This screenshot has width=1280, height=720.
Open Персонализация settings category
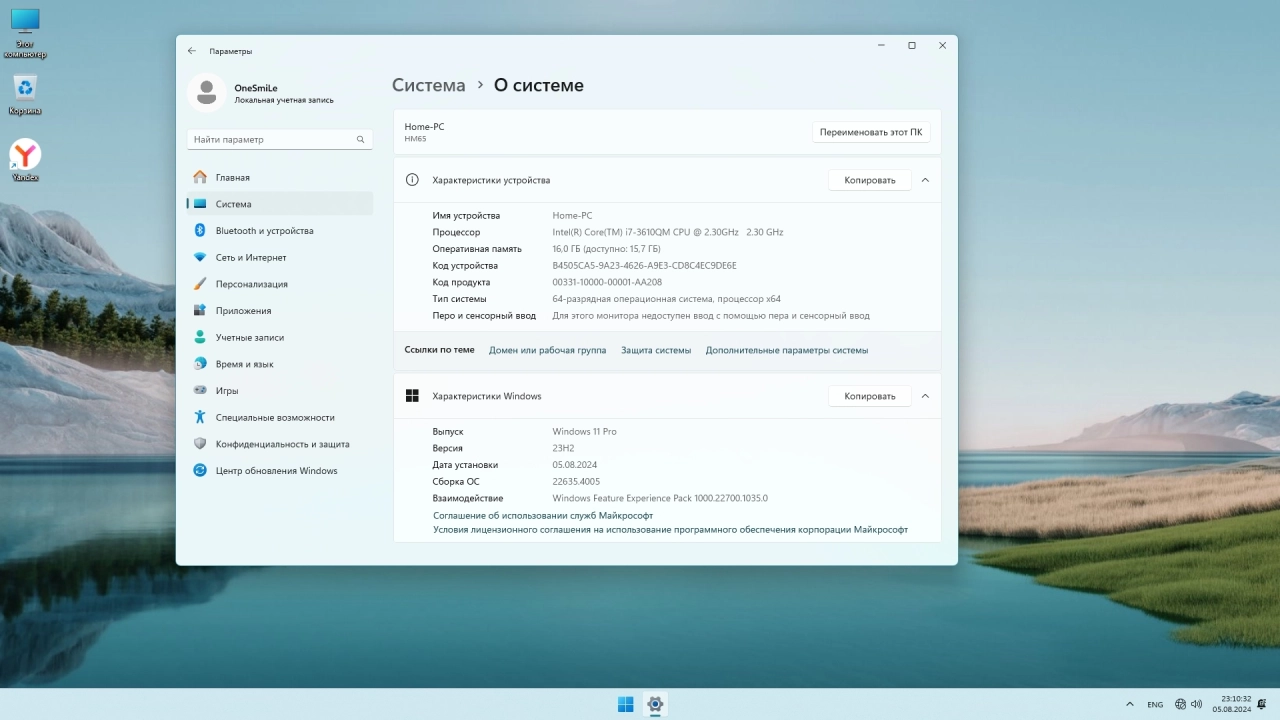279,284
